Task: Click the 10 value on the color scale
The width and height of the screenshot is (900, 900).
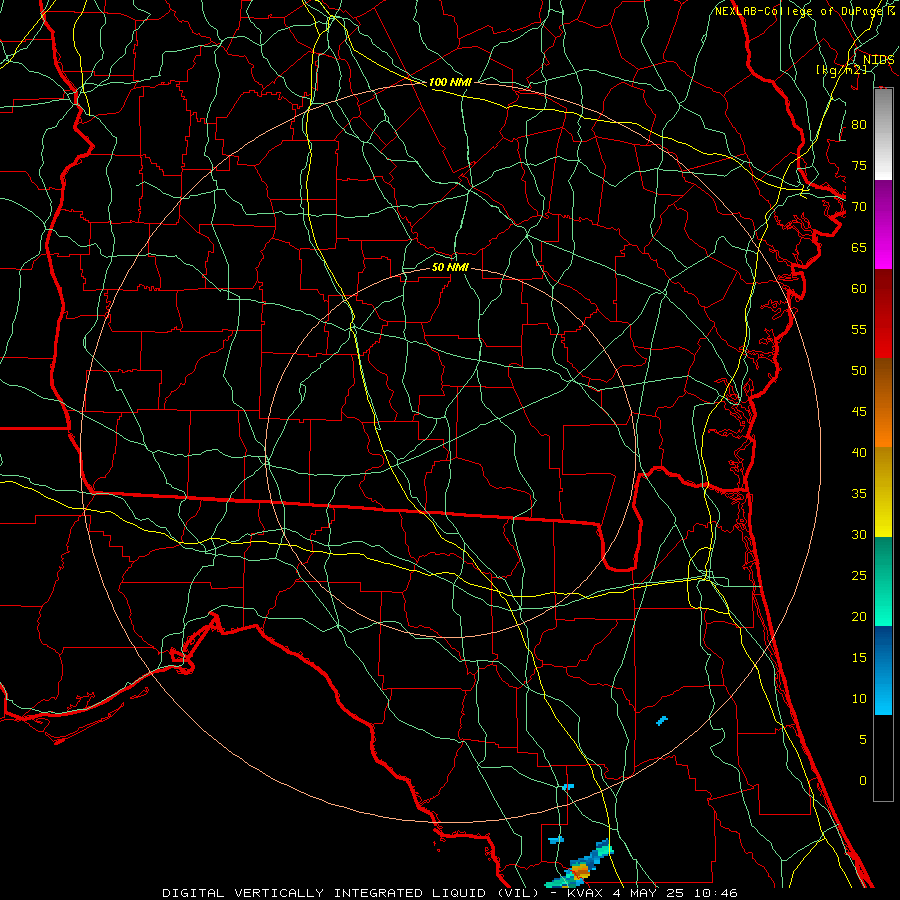Action: [x=859, y=699]
